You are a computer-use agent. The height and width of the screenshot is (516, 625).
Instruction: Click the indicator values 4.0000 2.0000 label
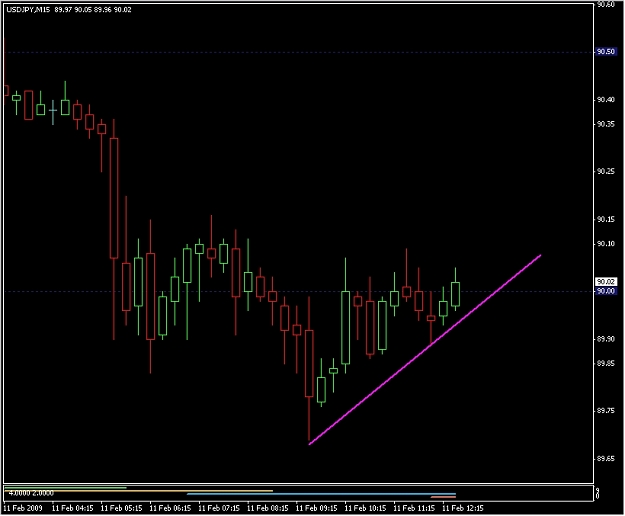click(x=31, y=493)
